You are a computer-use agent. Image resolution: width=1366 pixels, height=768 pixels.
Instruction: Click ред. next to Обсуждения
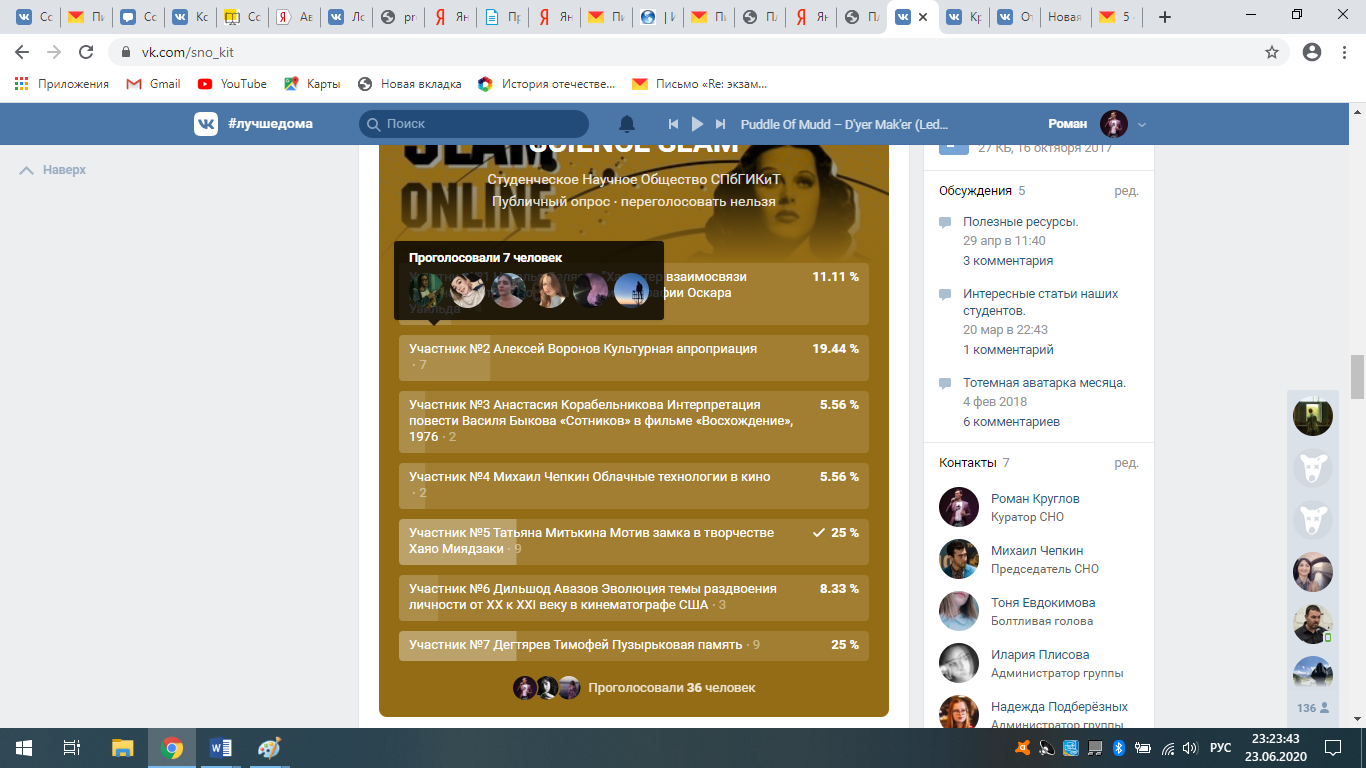pos(1126,191)
